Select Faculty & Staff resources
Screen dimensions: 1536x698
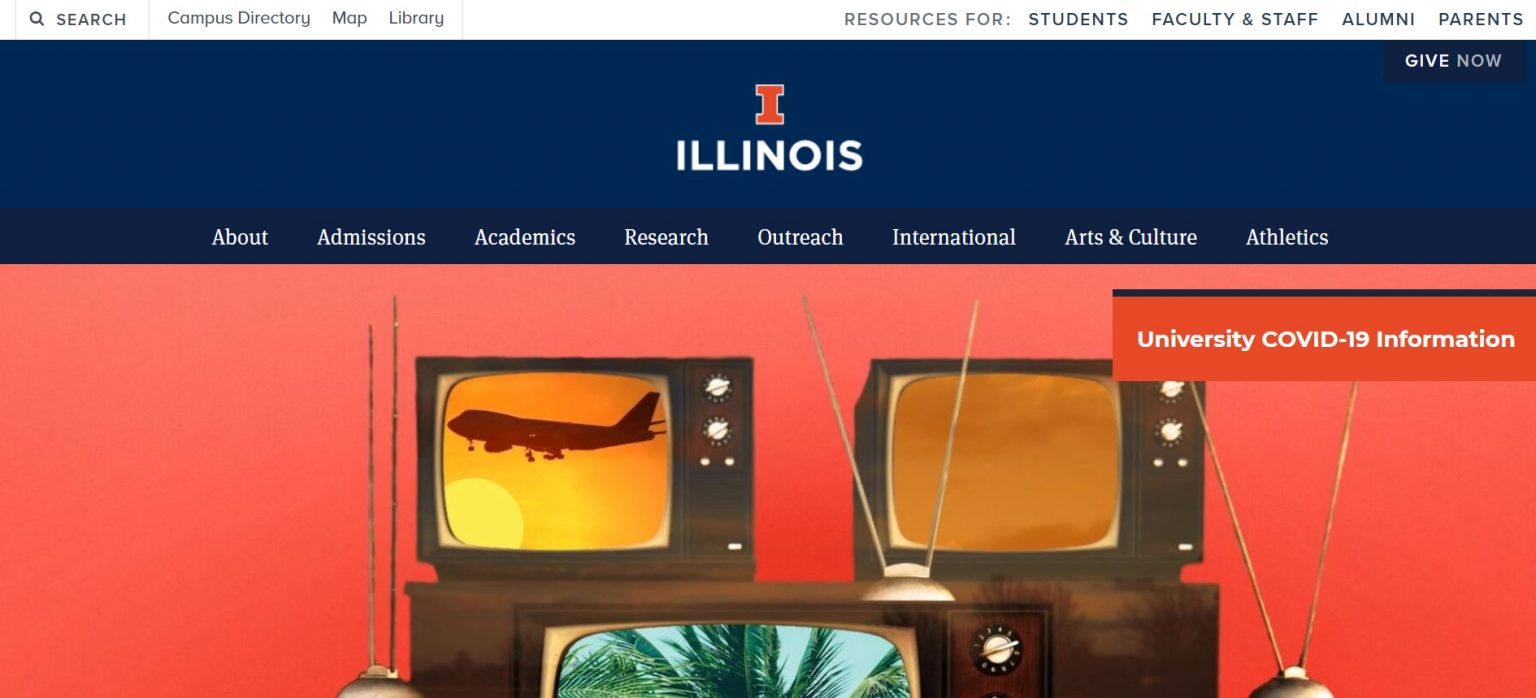tap(1235, 19)
